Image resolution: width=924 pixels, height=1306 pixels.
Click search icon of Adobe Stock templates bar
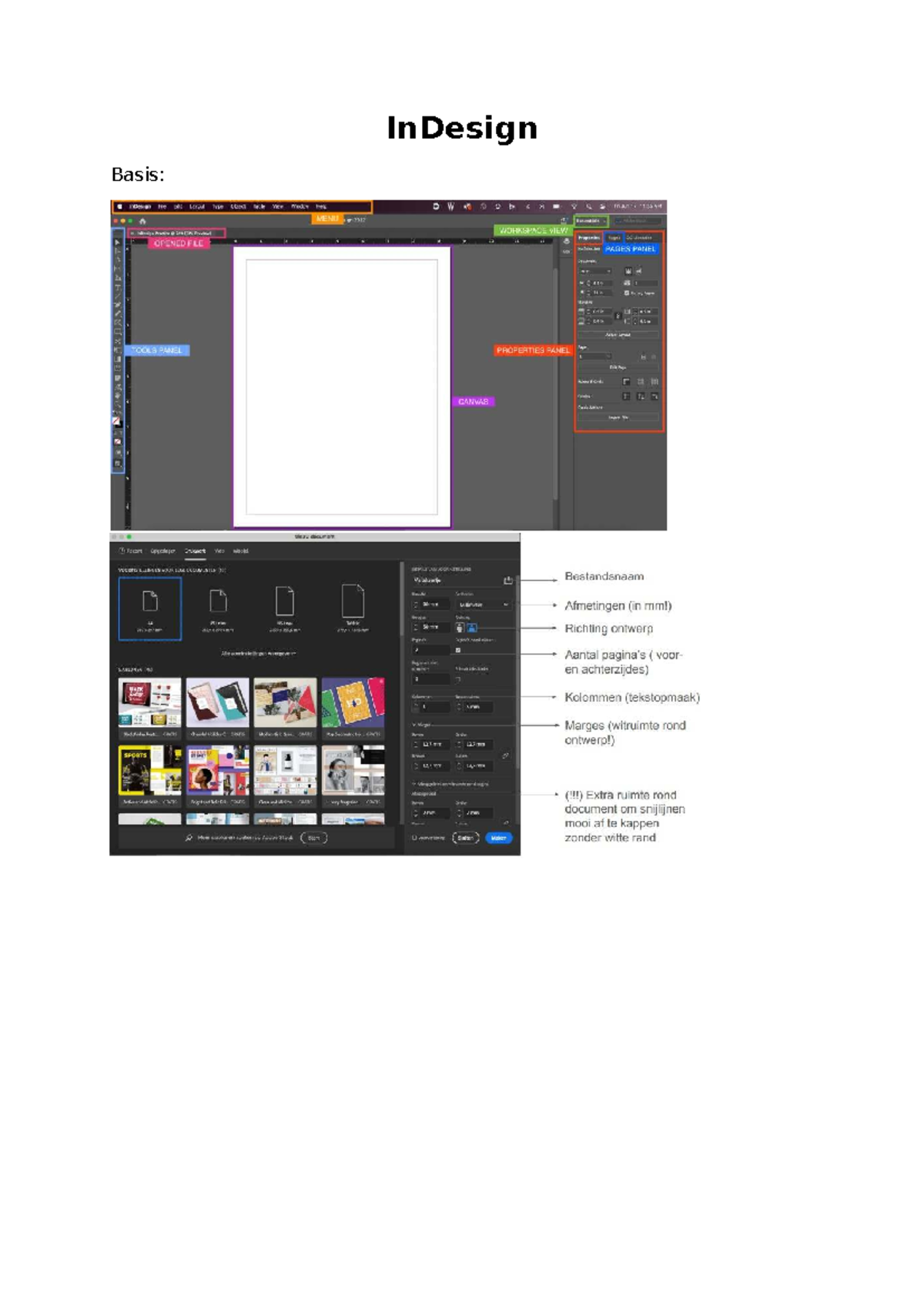coord(189,838)
